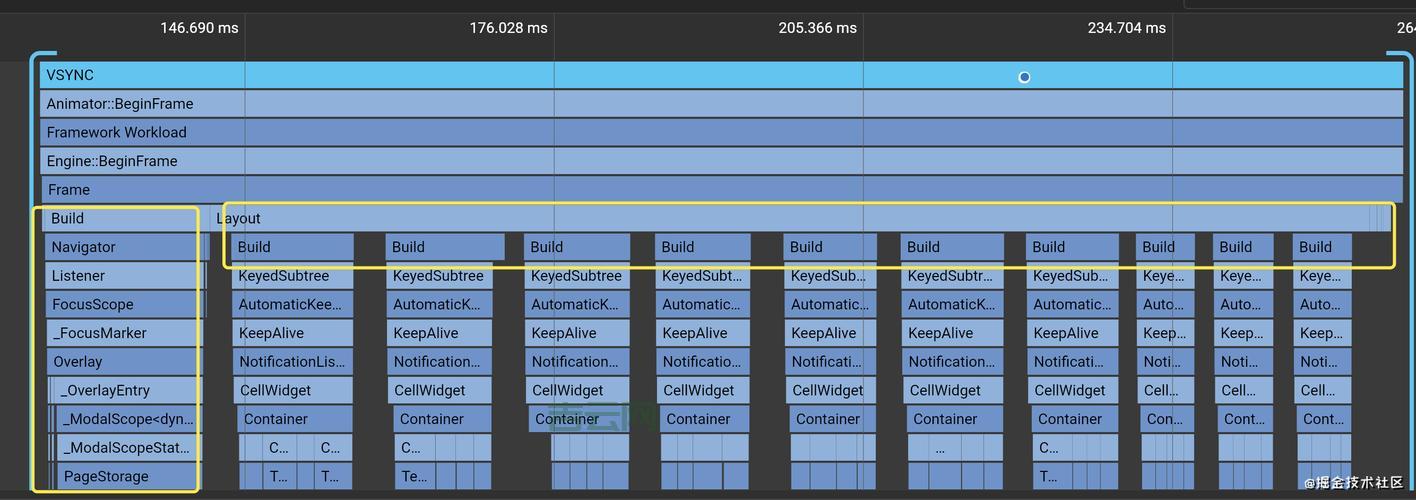Click the Listener flame chart block
The height and width of the screenshot is (500, 1416).
pos(122,276)
